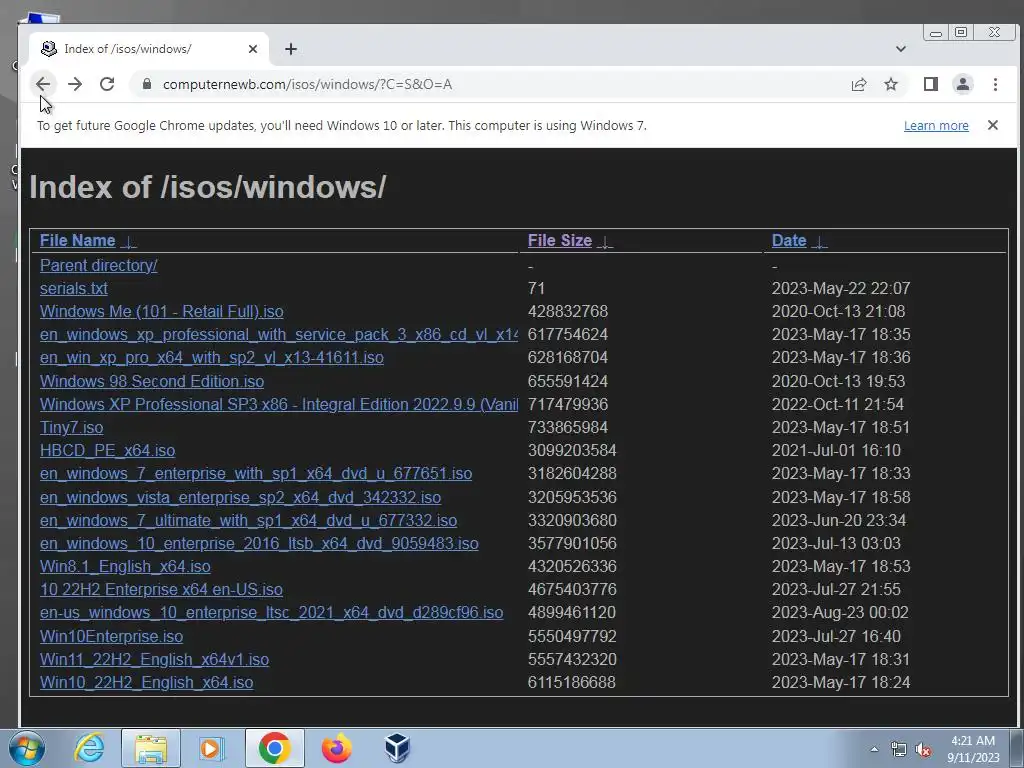The image size is (1024, 768).
Task: Share this page icon in address bar
Action: coord(859,84)
